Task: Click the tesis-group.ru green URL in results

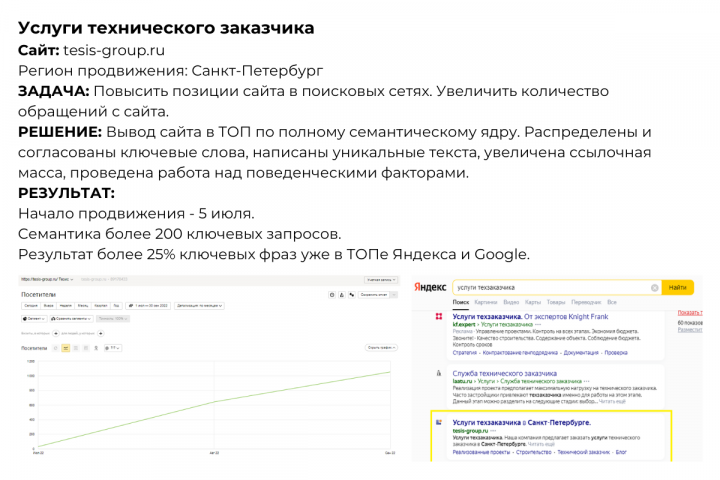Action: [470, 431]
